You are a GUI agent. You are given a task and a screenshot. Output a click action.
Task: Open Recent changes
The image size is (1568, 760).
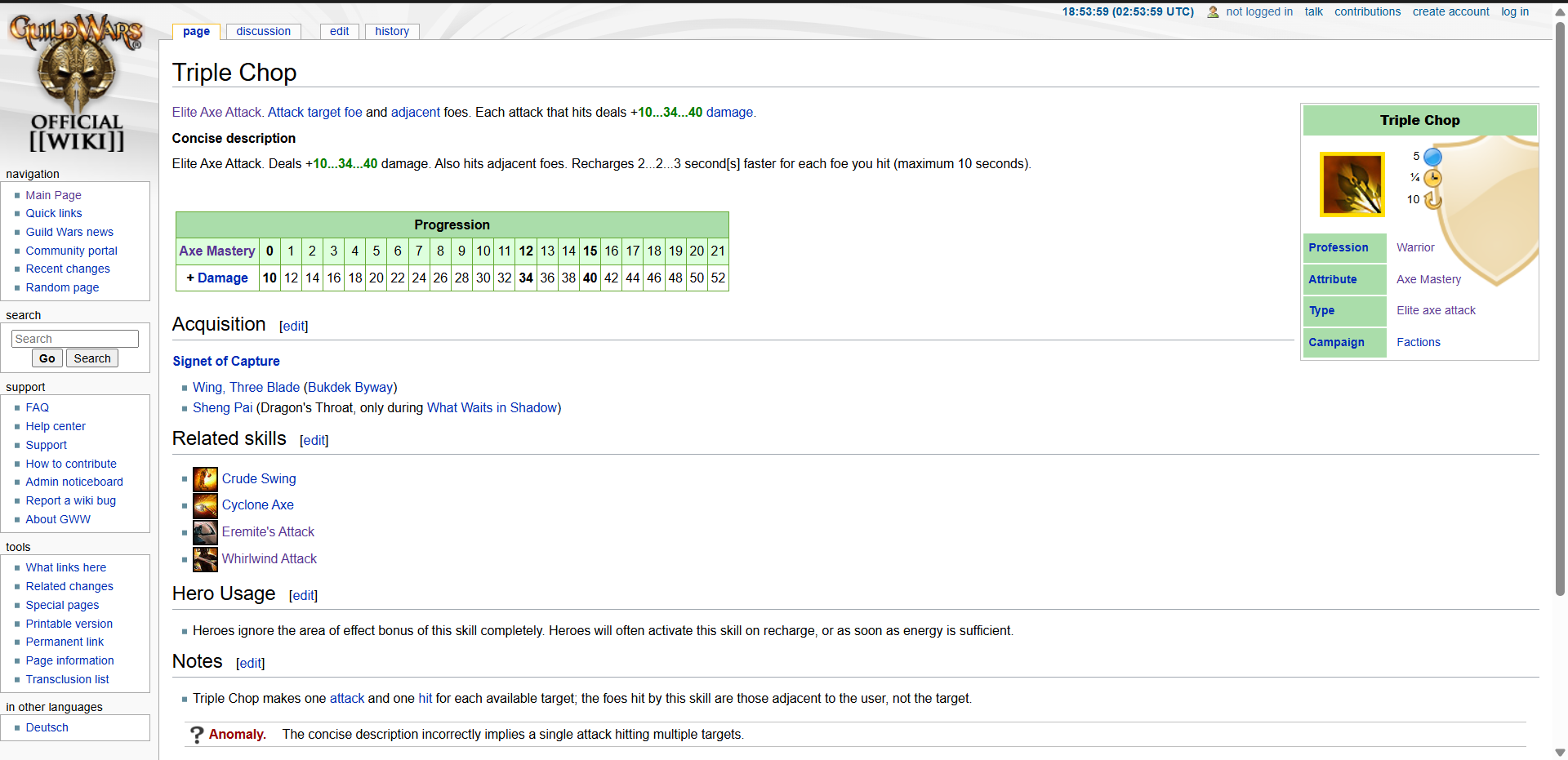pyautogui.click(x=68, y=269)
